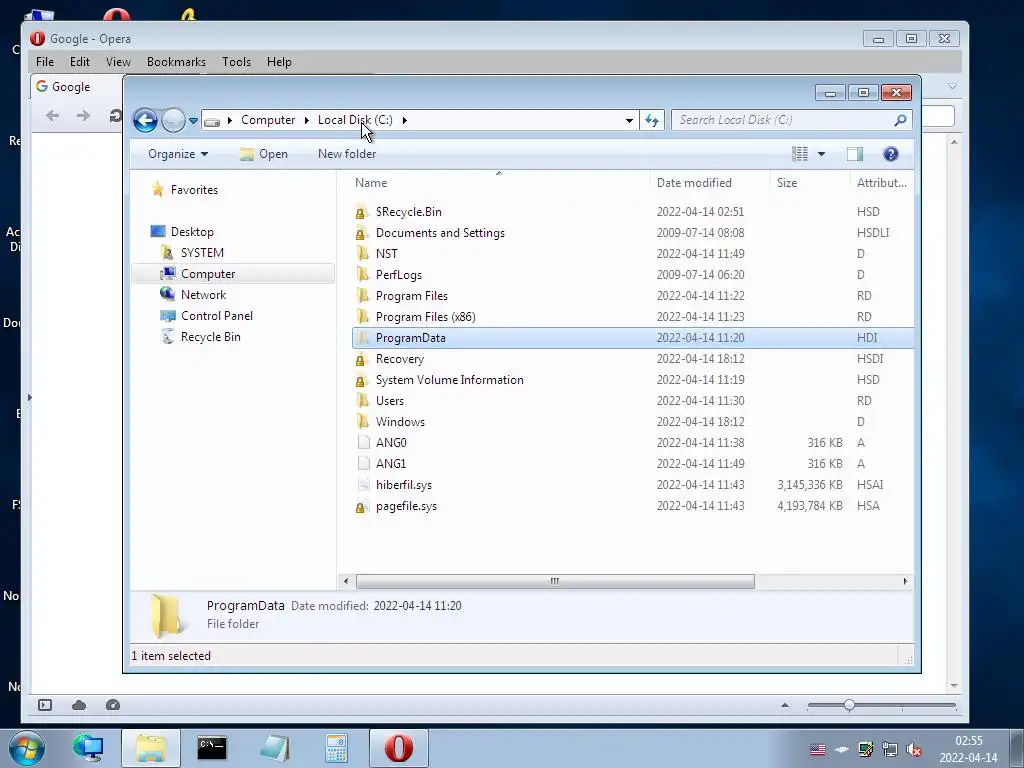Image resolution: width=1024 pixels, height=768 pixels.
Task: Click right arrow of horizontal scrollbar
Action: (905, 581)
